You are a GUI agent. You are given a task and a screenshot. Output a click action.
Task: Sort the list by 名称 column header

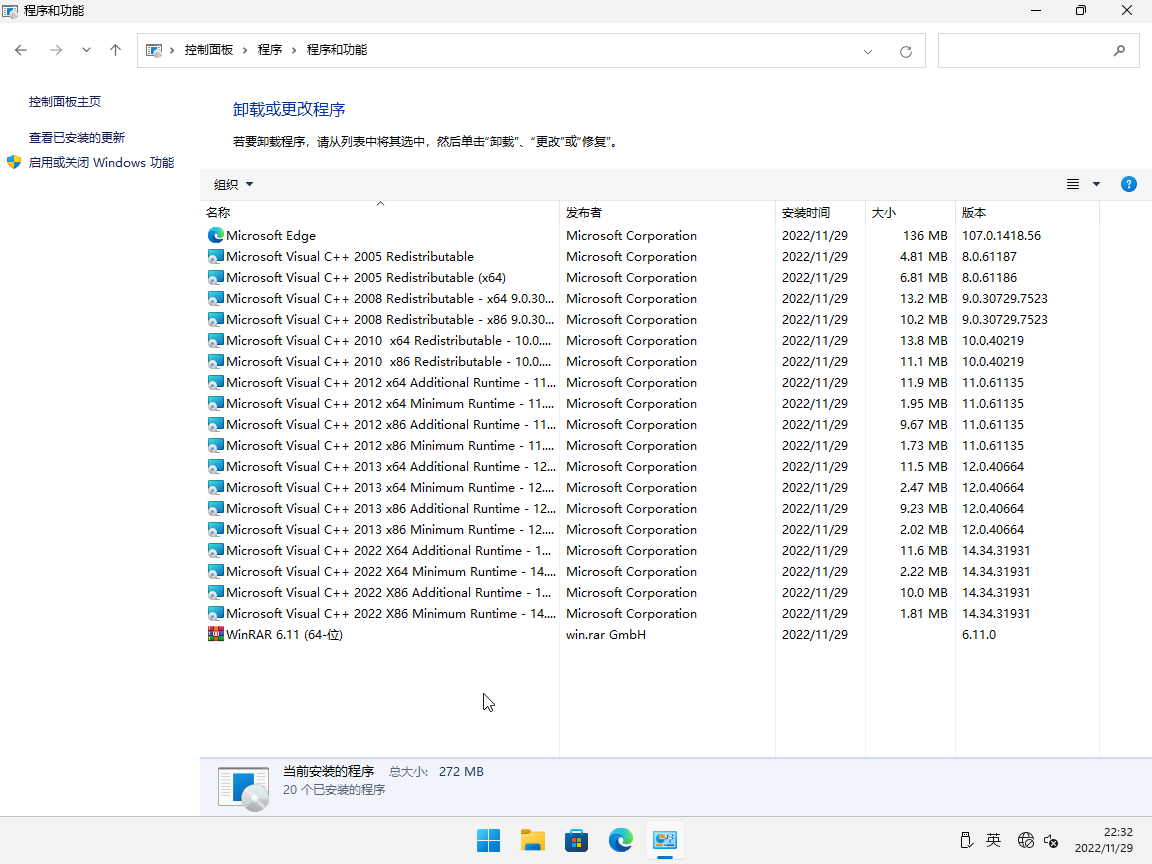(x=218, y=213)
